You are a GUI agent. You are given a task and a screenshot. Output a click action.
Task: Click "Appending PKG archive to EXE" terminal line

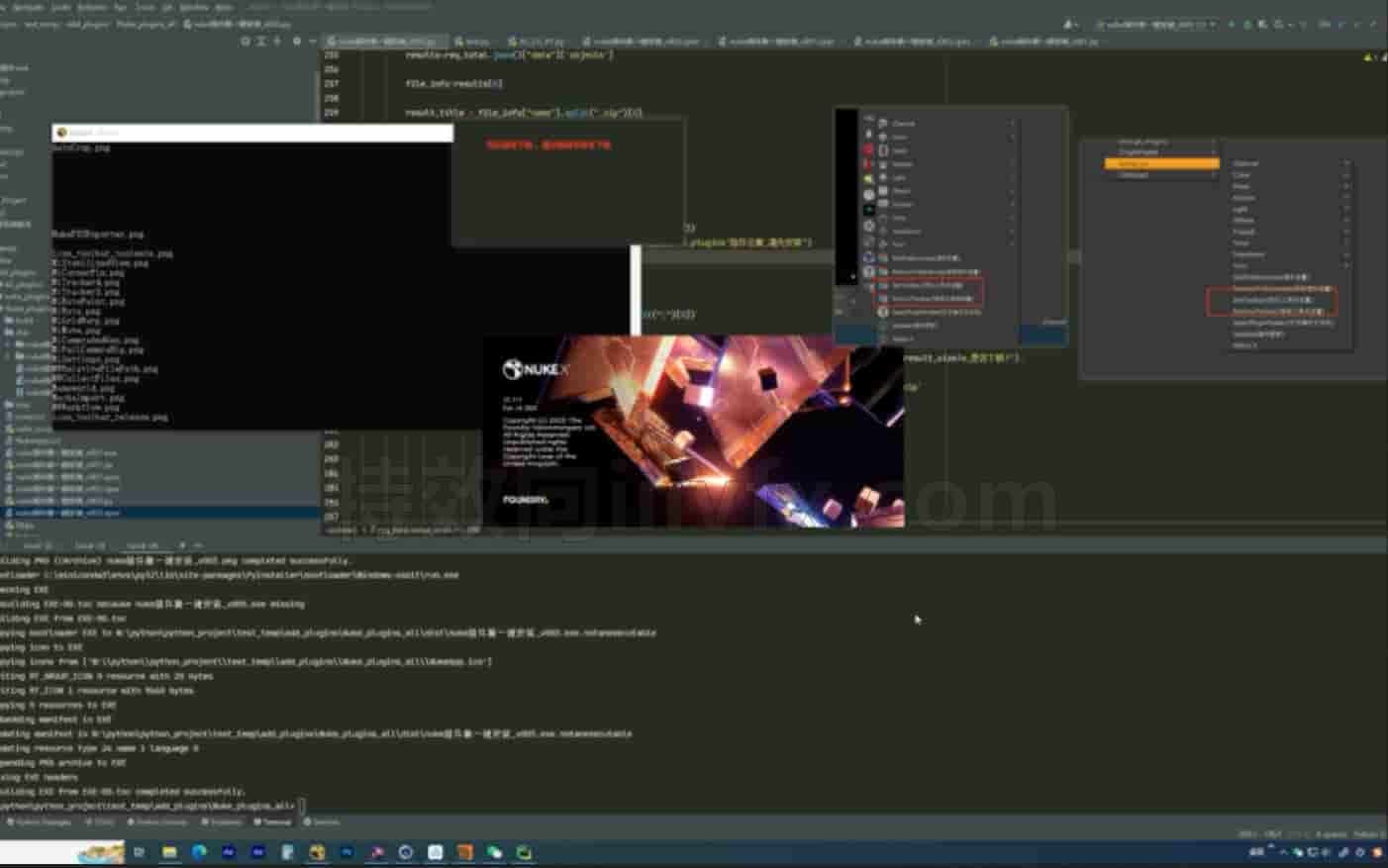tap(63, 763)
